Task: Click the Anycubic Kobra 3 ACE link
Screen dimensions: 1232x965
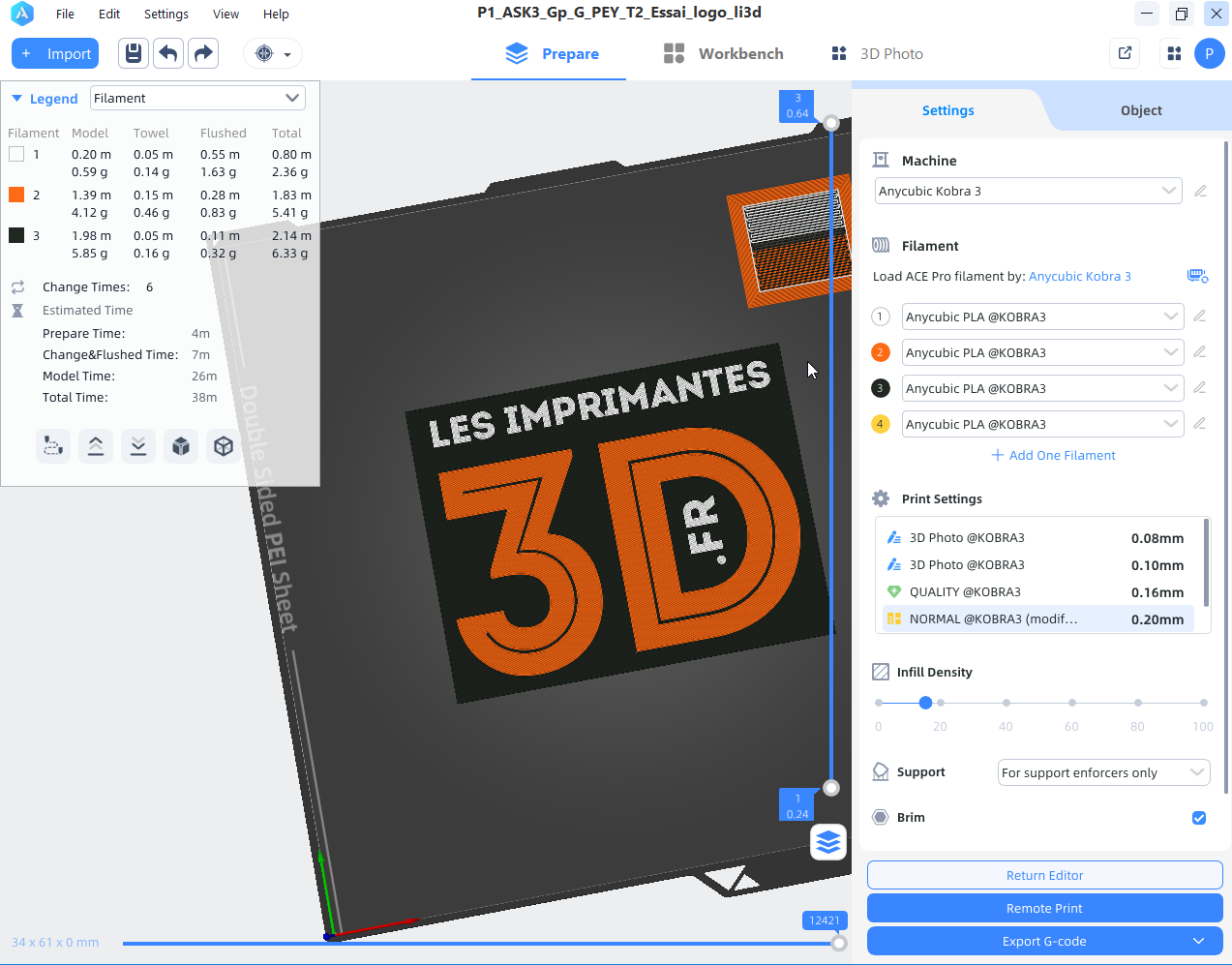Action: click(1079, 276)
